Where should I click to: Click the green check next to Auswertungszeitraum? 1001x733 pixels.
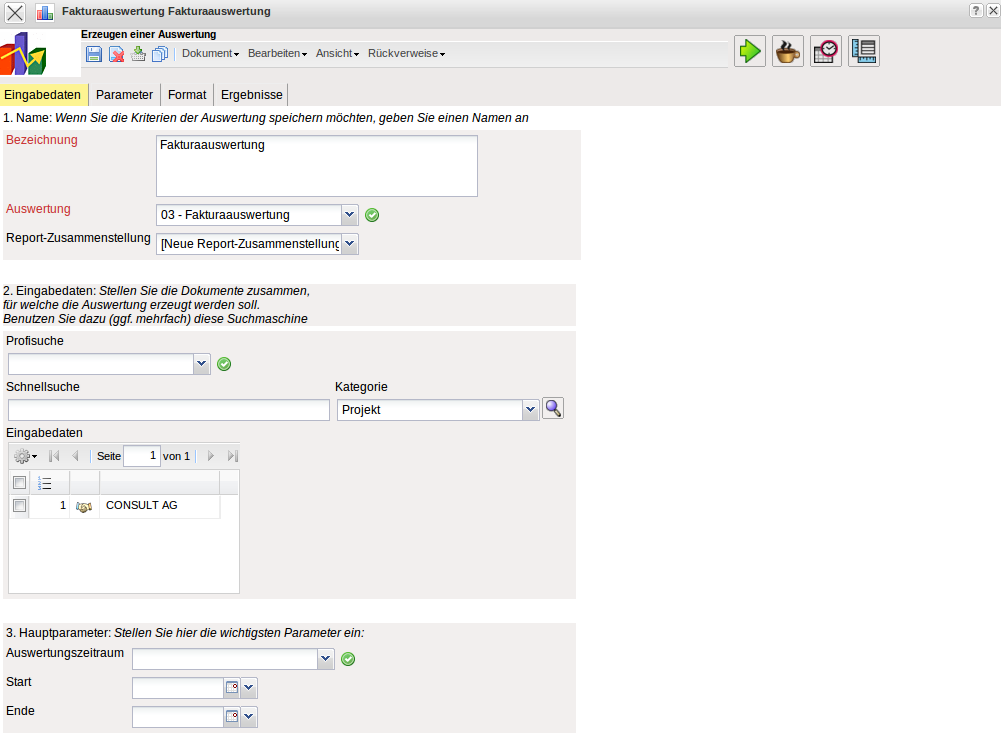tap(348, 659)
